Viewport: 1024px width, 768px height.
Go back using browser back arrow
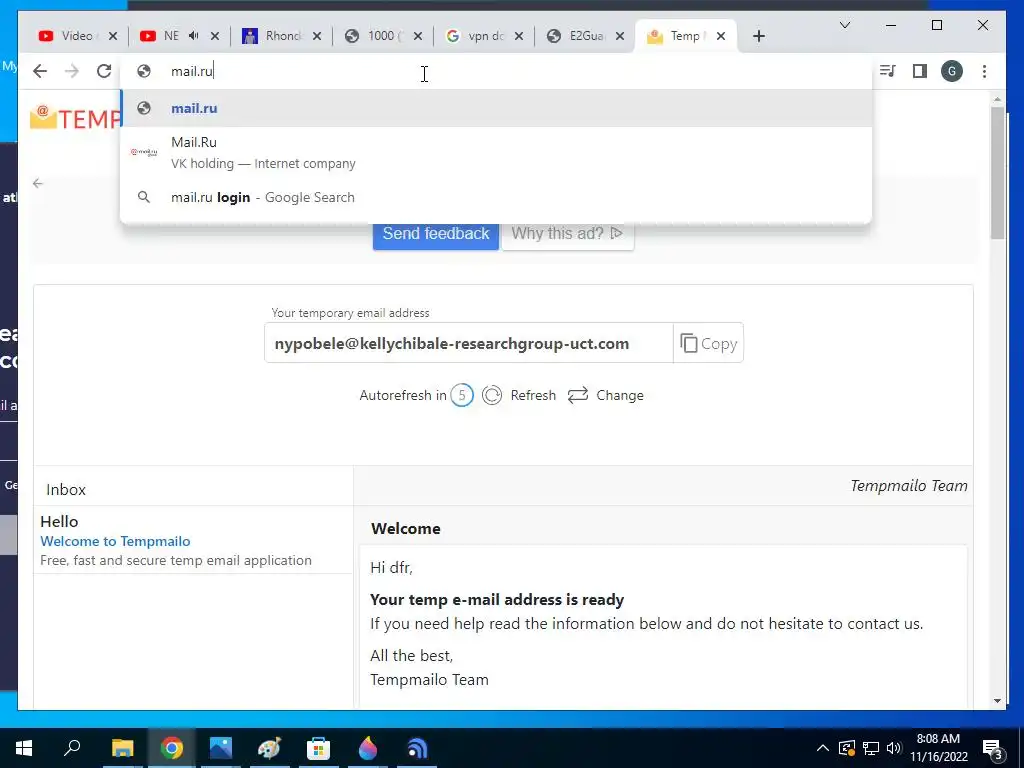click(x=40, y=71)
